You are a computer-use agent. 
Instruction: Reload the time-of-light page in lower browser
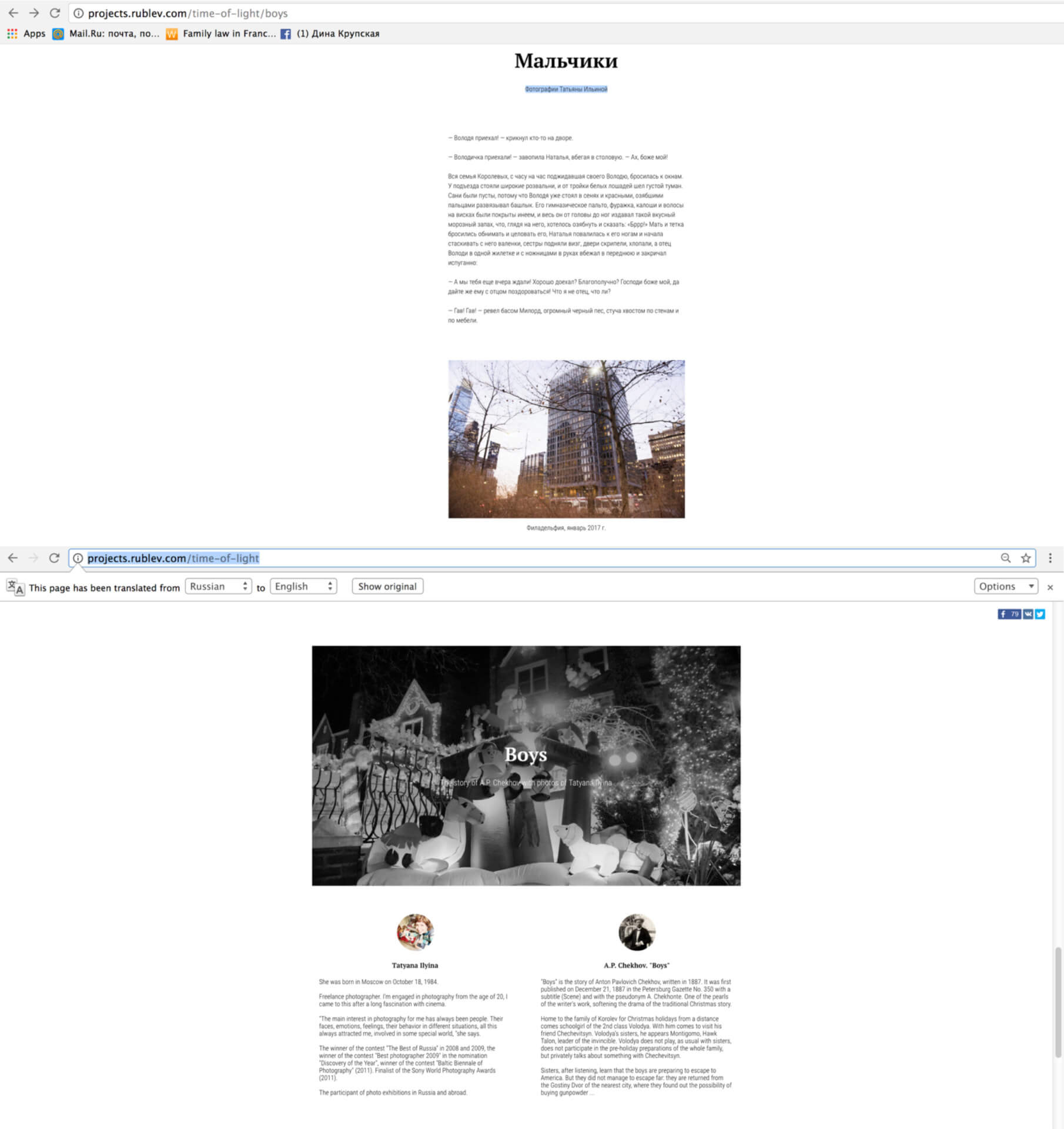coord(54,558)
